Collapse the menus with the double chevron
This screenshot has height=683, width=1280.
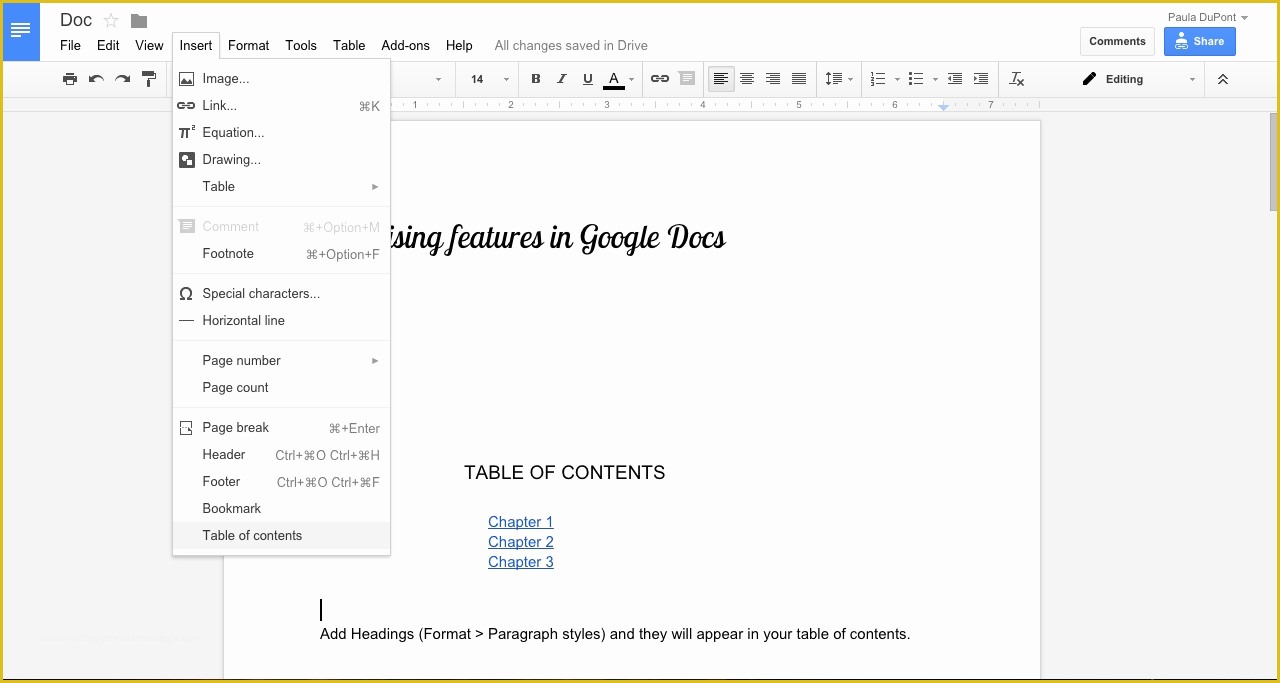click(x=1223, y=79)
